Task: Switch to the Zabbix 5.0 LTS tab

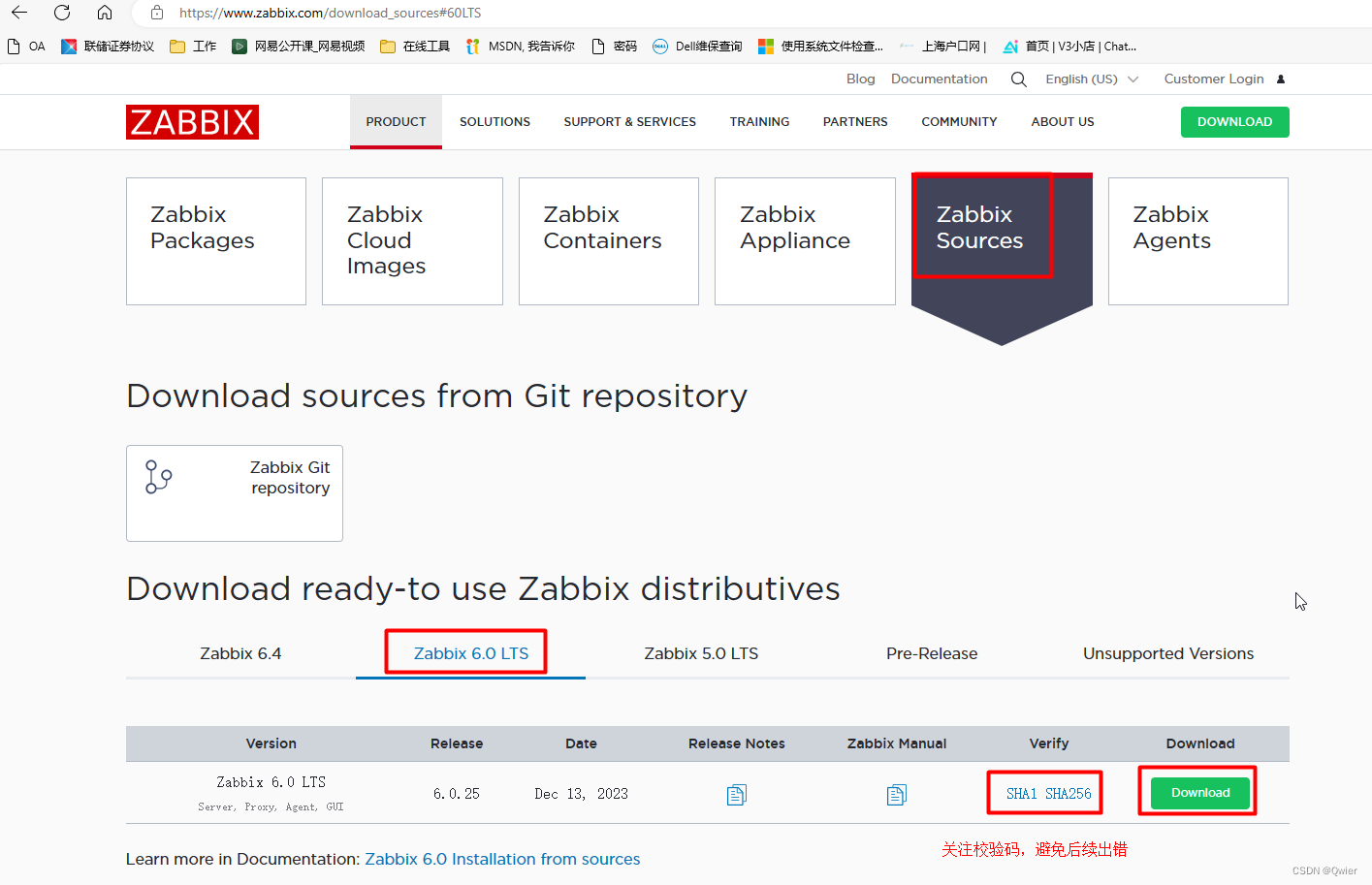Action: coord(701,653)
